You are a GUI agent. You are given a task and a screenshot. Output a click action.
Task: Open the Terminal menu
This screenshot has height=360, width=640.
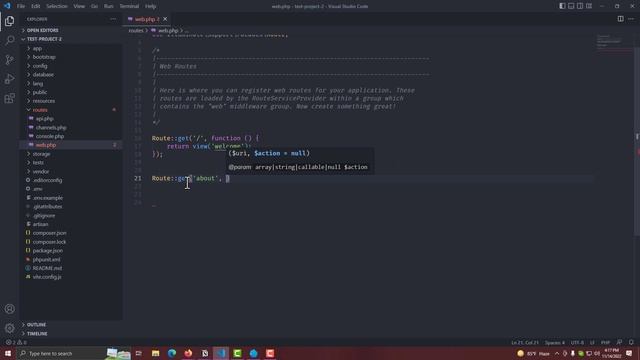click(x=129, y=6)
